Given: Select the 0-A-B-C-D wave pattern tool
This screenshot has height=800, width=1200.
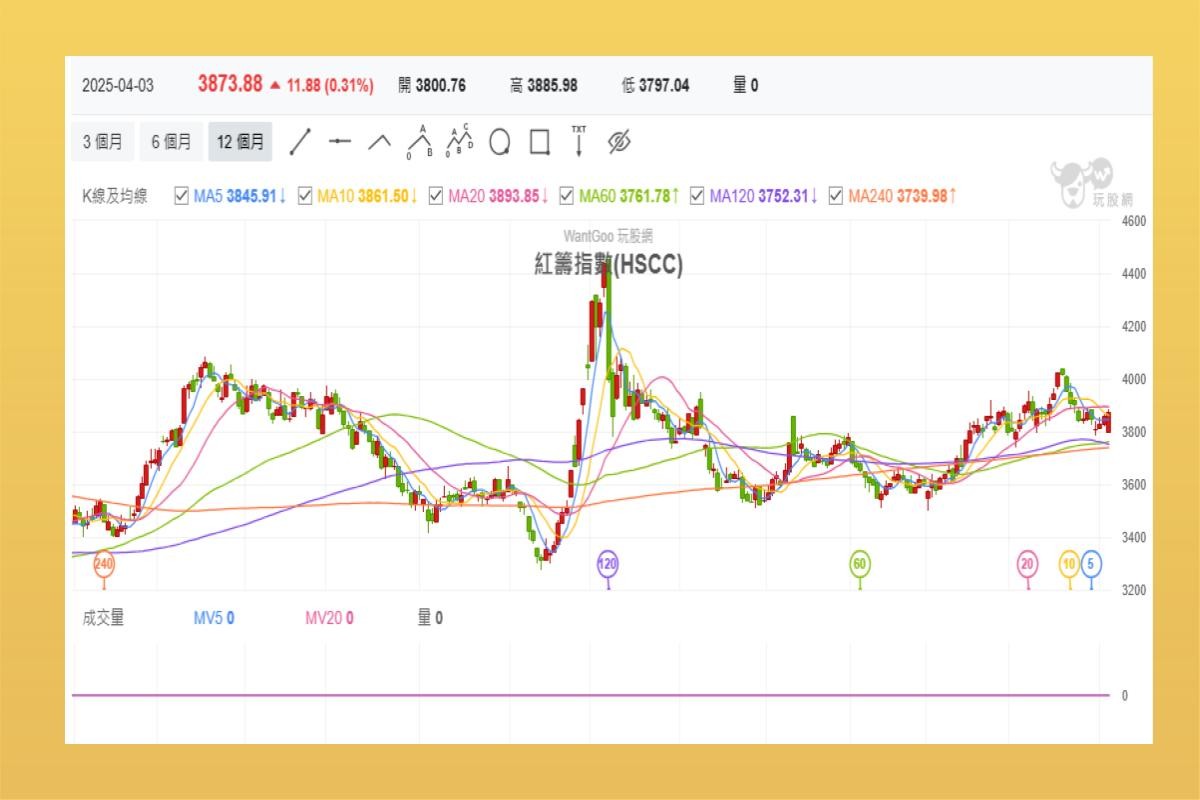Looking at the screenshot, I should (x=459, y=142).
